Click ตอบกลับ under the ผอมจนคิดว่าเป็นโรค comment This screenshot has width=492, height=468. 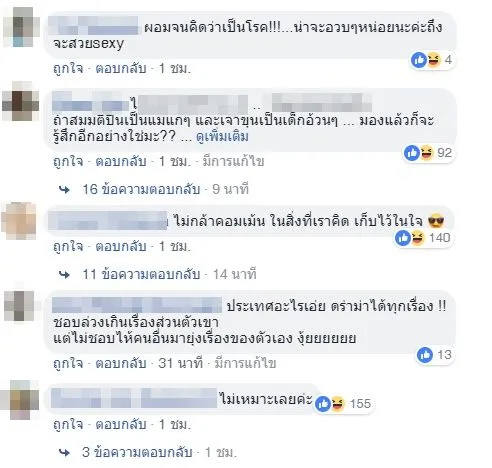[x=121, y=69]
